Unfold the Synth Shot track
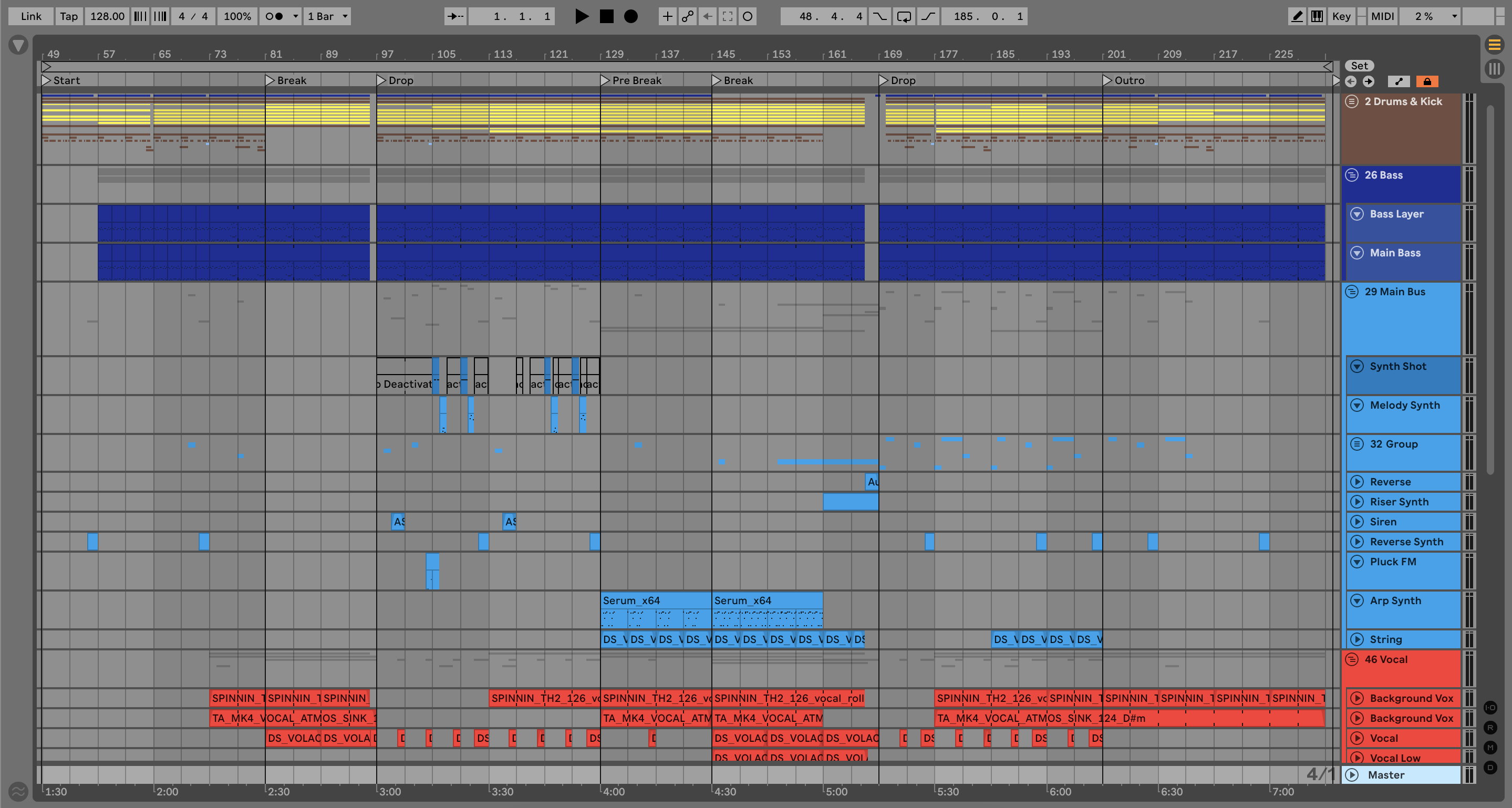Screen dimensions: 1512x808 coord(1357,366)
